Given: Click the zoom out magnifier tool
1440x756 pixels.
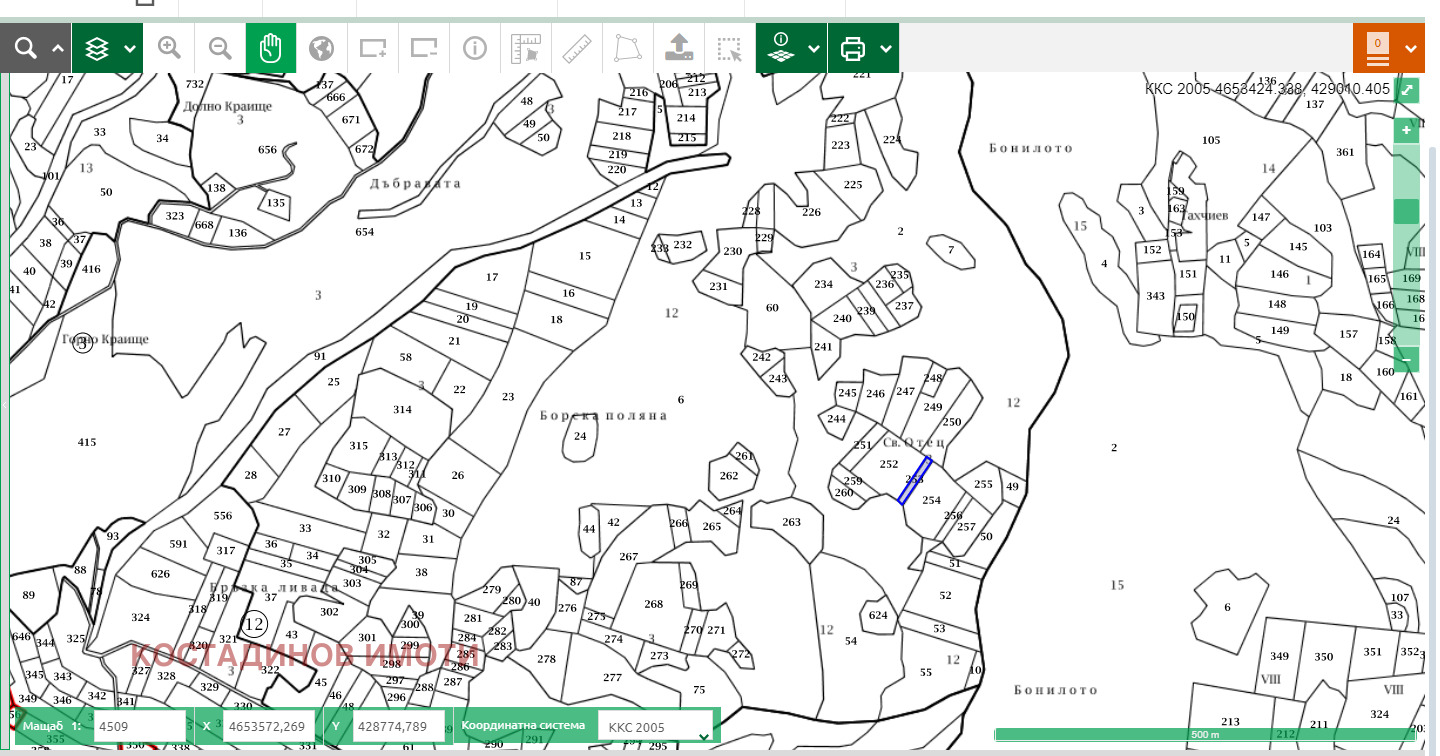Looking at the screenshot, I should click(x=220, y=48).
